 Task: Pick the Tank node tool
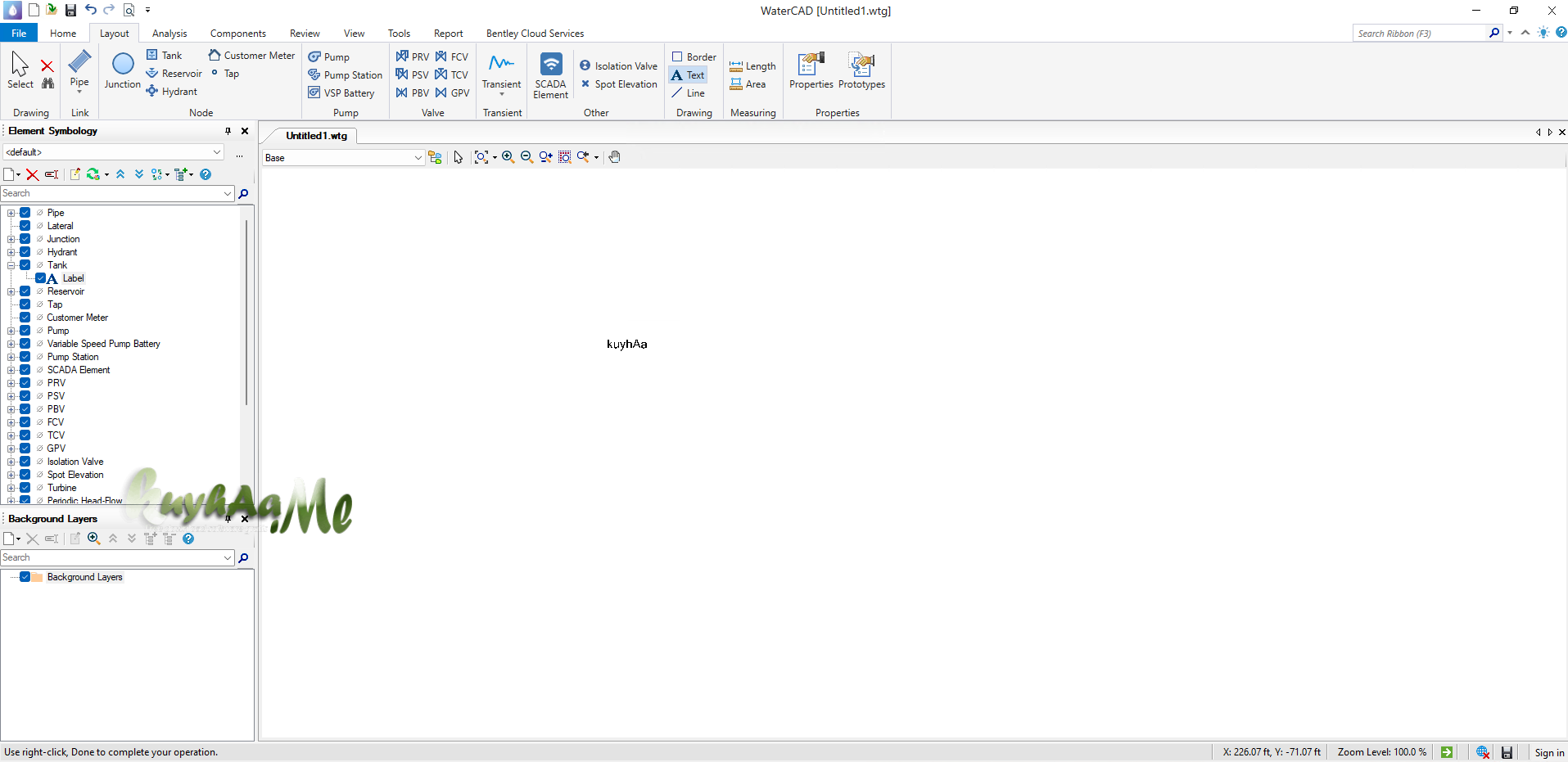click(165, 55)
